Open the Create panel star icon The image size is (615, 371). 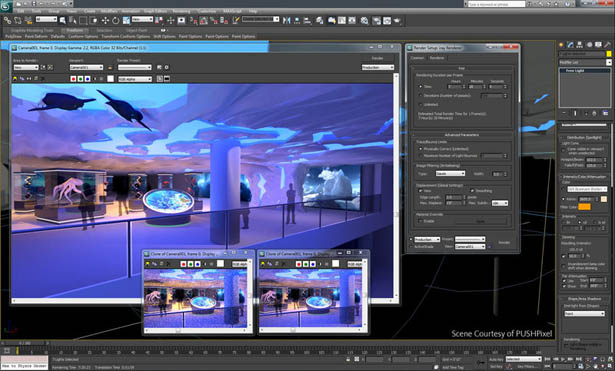[561, 45]
